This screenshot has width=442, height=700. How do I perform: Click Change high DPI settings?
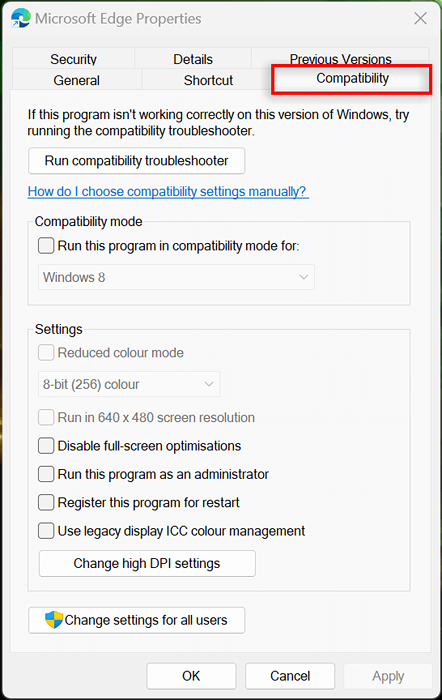(147, 563)
